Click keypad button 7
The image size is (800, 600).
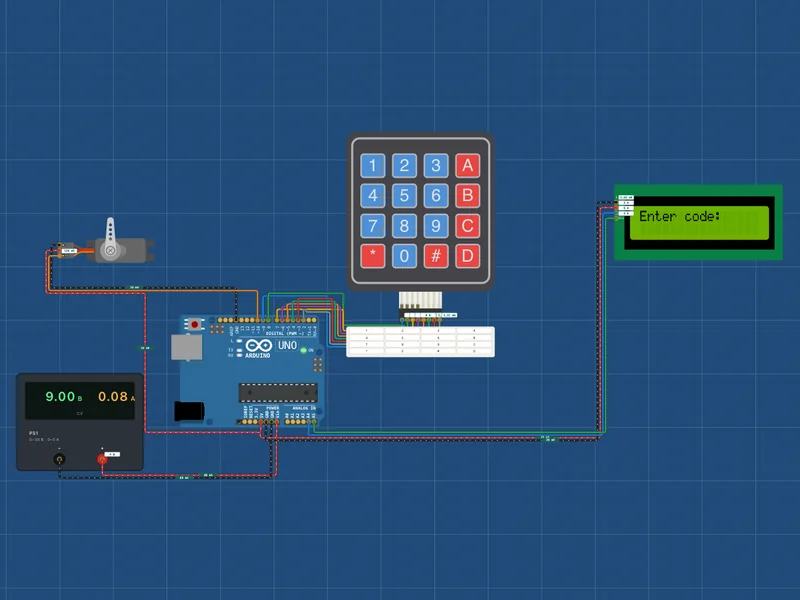click(x=372, y=226)
